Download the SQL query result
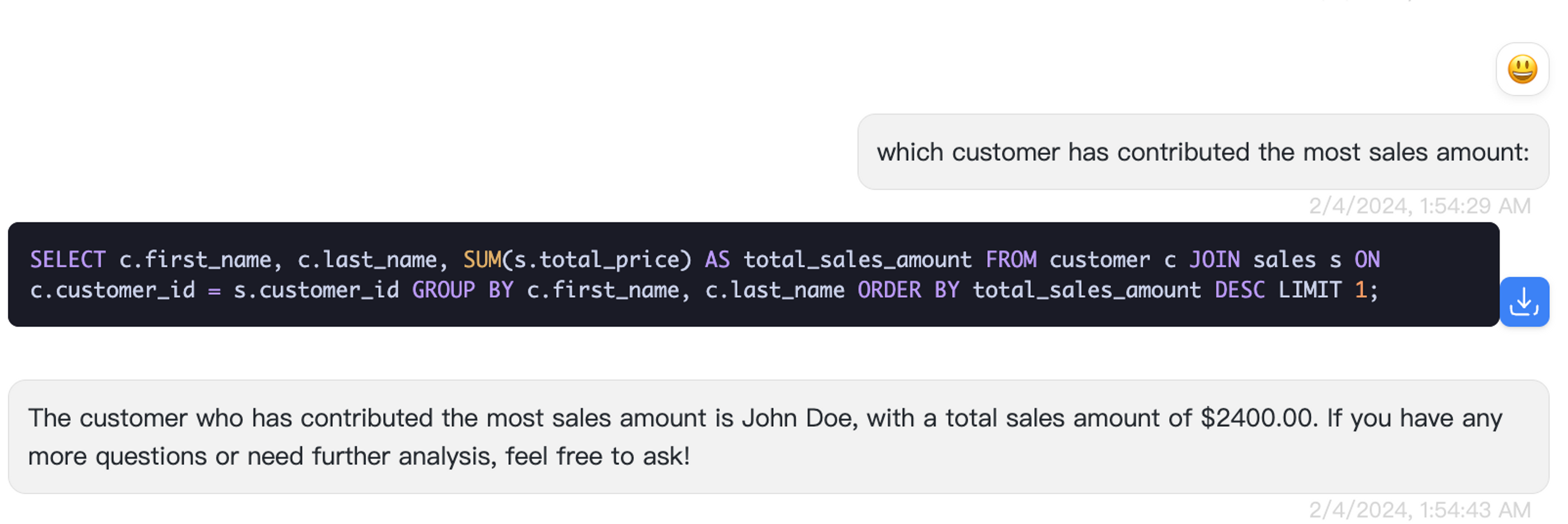 [x=1523, y=302]
